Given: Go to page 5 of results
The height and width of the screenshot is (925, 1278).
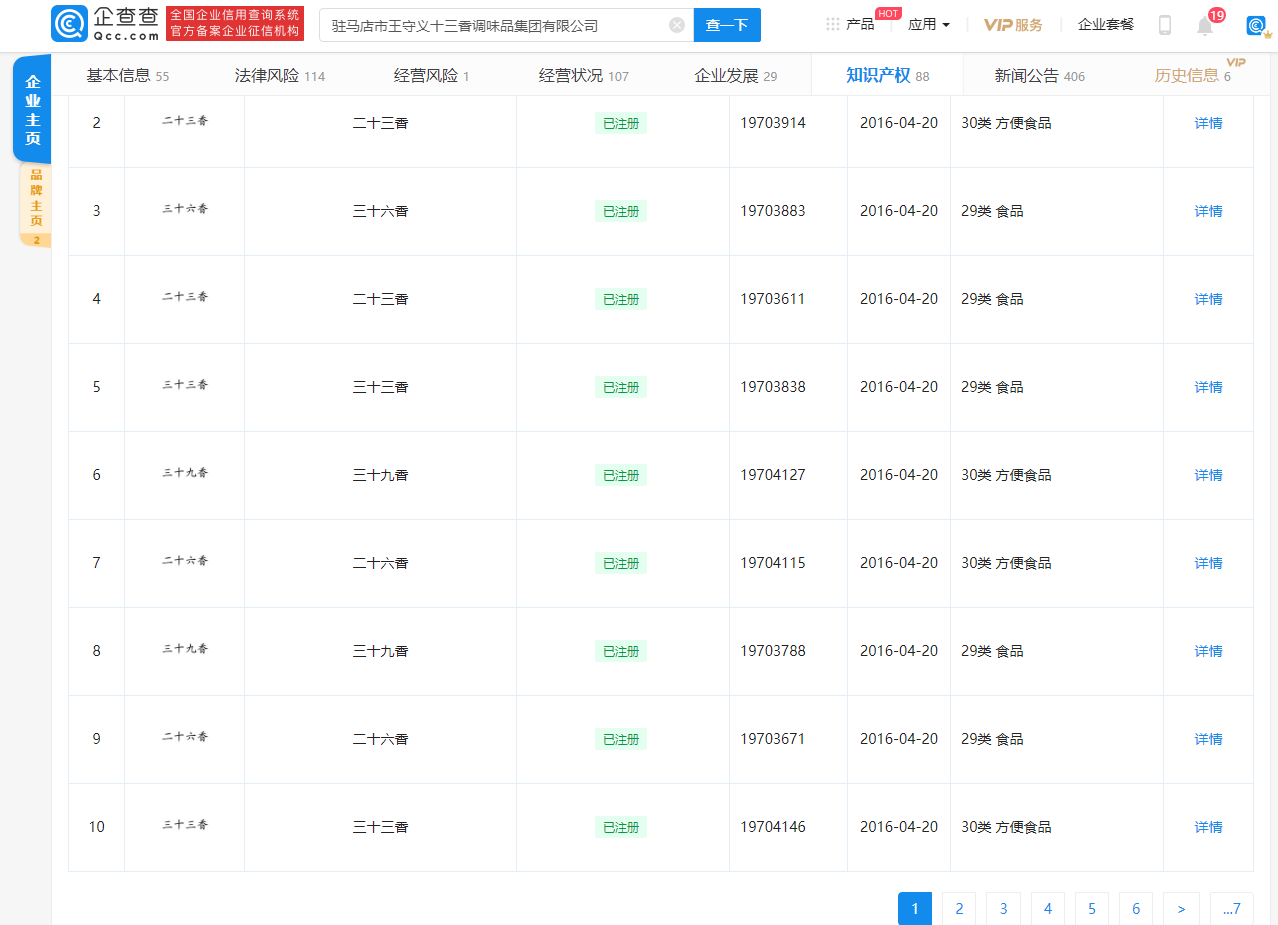Looking at the screenshot, I should click(1091, 908).
